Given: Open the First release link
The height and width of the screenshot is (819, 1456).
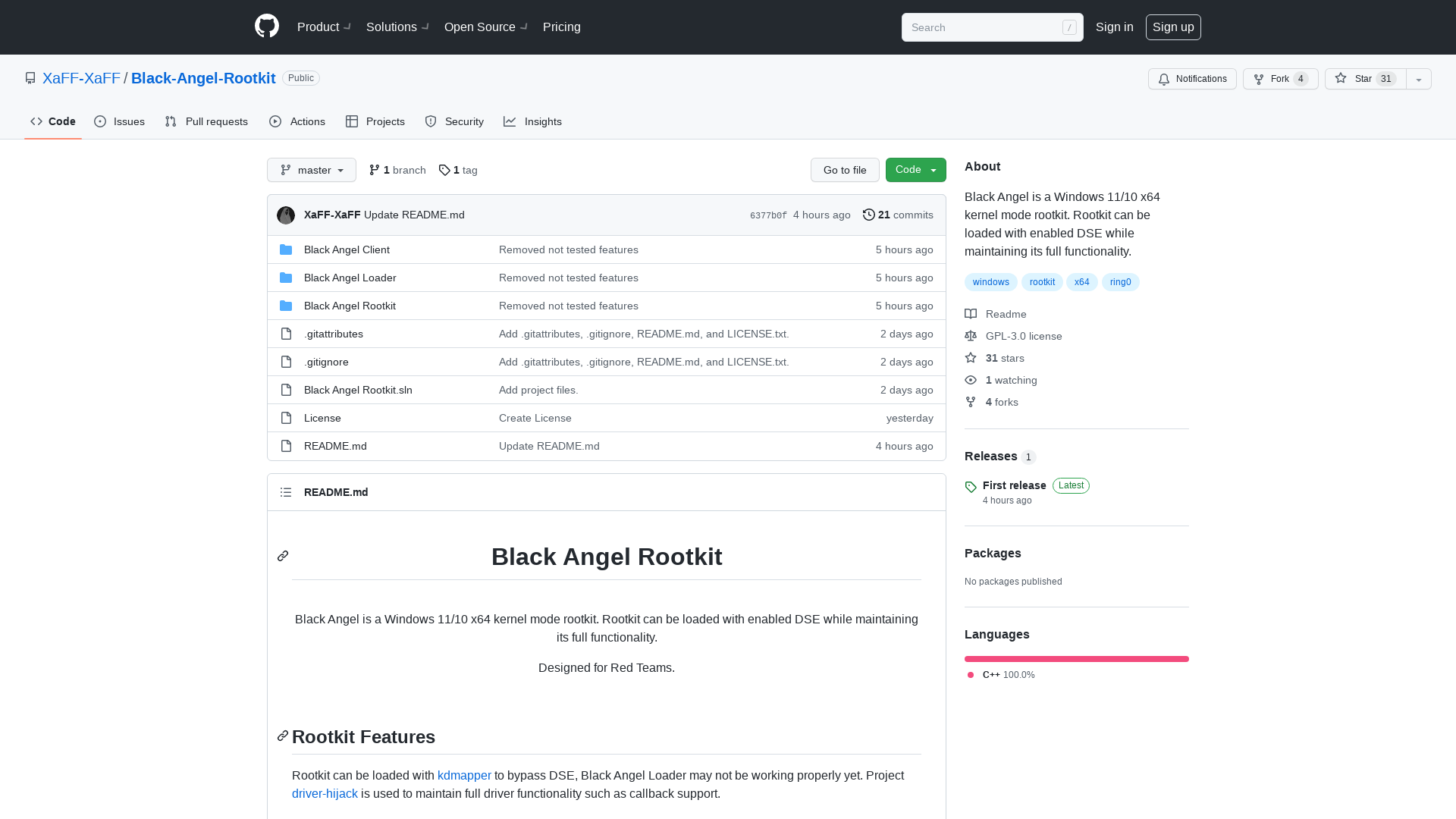Looking at the screenshot, I should [x=1014, y=485].
